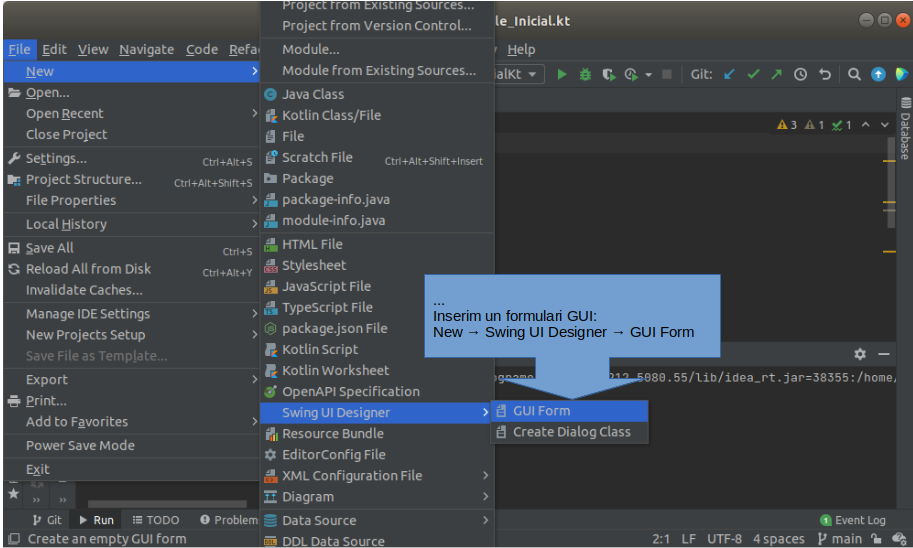Click UTF-8 encoding in status bar

point(724,539)
